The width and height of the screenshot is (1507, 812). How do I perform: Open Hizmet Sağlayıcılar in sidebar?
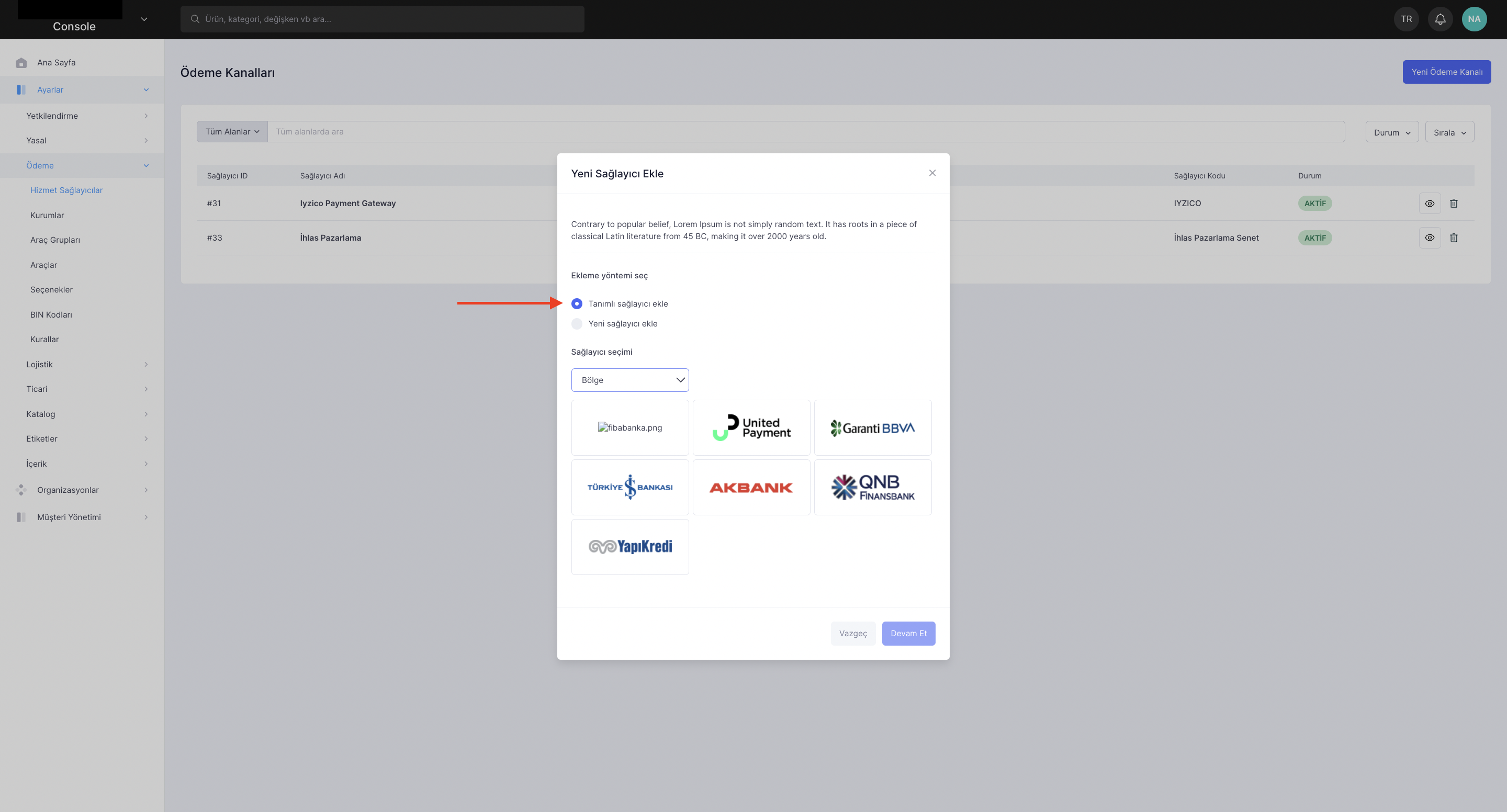pyautogui.click(x=66, y=190)
